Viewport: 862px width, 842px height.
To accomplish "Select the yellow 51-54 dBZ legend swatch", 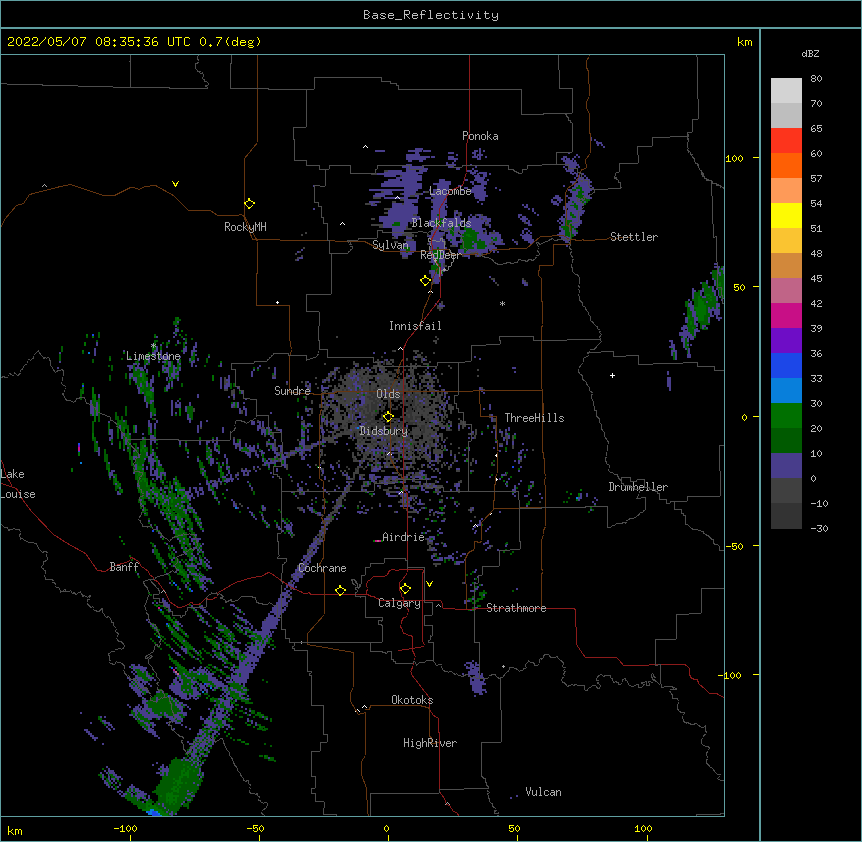I will [x=786, y=215].
